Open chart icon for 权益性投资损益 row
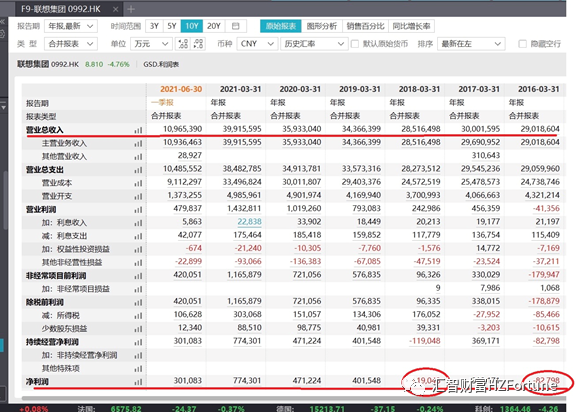 [x=138, y=249]
